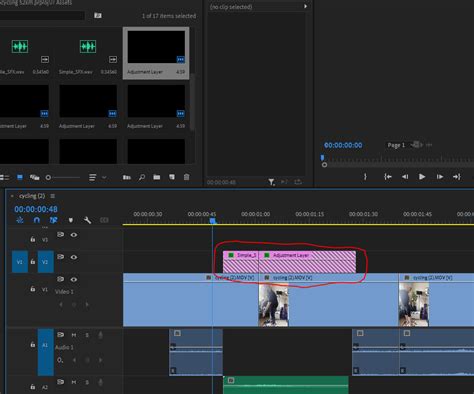
Task: Click the Project panel vertical scrollbar
Action: click(193, 102)
